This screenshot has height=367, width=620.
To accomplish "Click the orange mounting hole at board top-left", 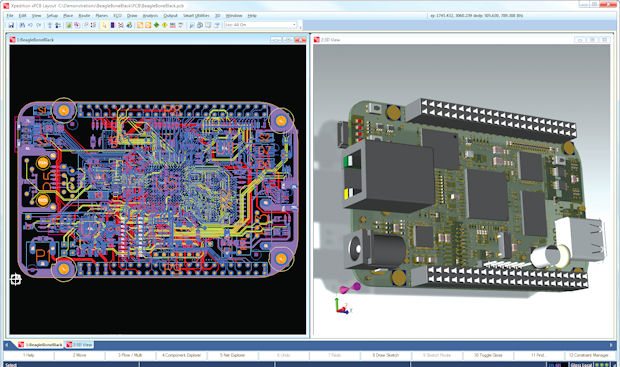I will [x=64, y=111].
